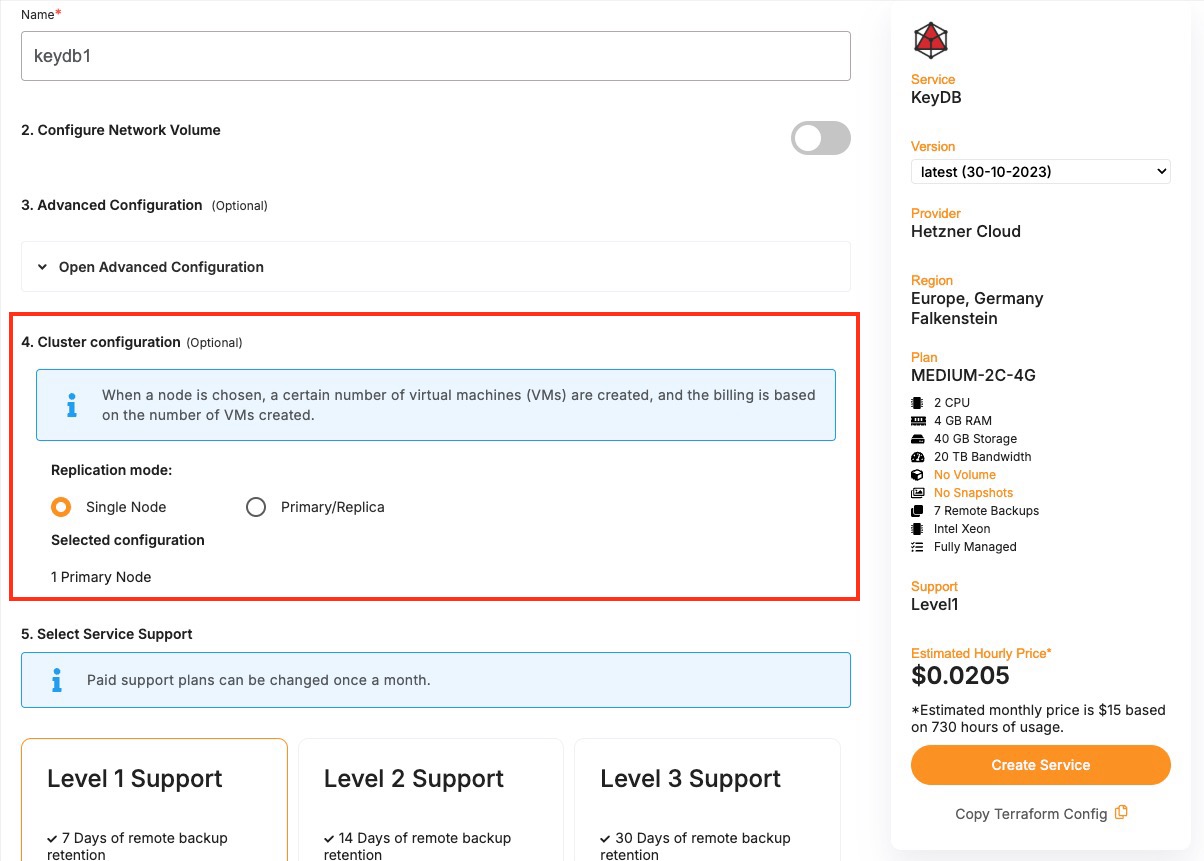Click the Name input field
This screenshot has height=861, width=1204.
tap(436, 56)
